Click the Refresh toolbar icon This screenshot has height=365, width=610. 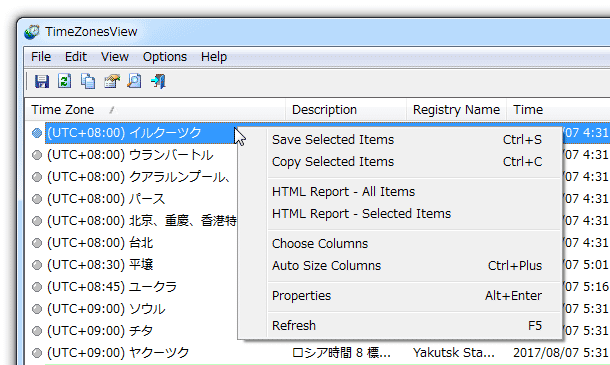pos(65,81)
